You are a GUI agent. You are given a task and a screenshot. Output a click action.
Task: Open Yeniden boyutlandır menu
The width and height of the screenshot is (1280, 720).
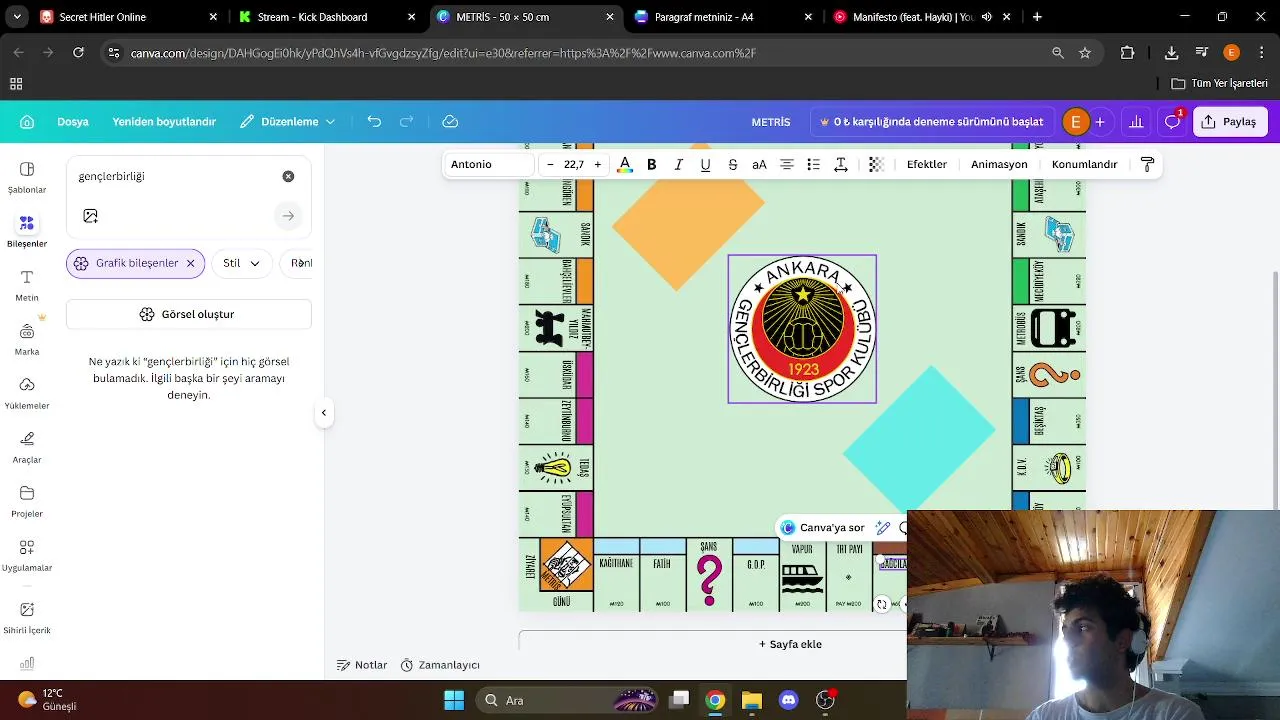click(x=164, y=122)
